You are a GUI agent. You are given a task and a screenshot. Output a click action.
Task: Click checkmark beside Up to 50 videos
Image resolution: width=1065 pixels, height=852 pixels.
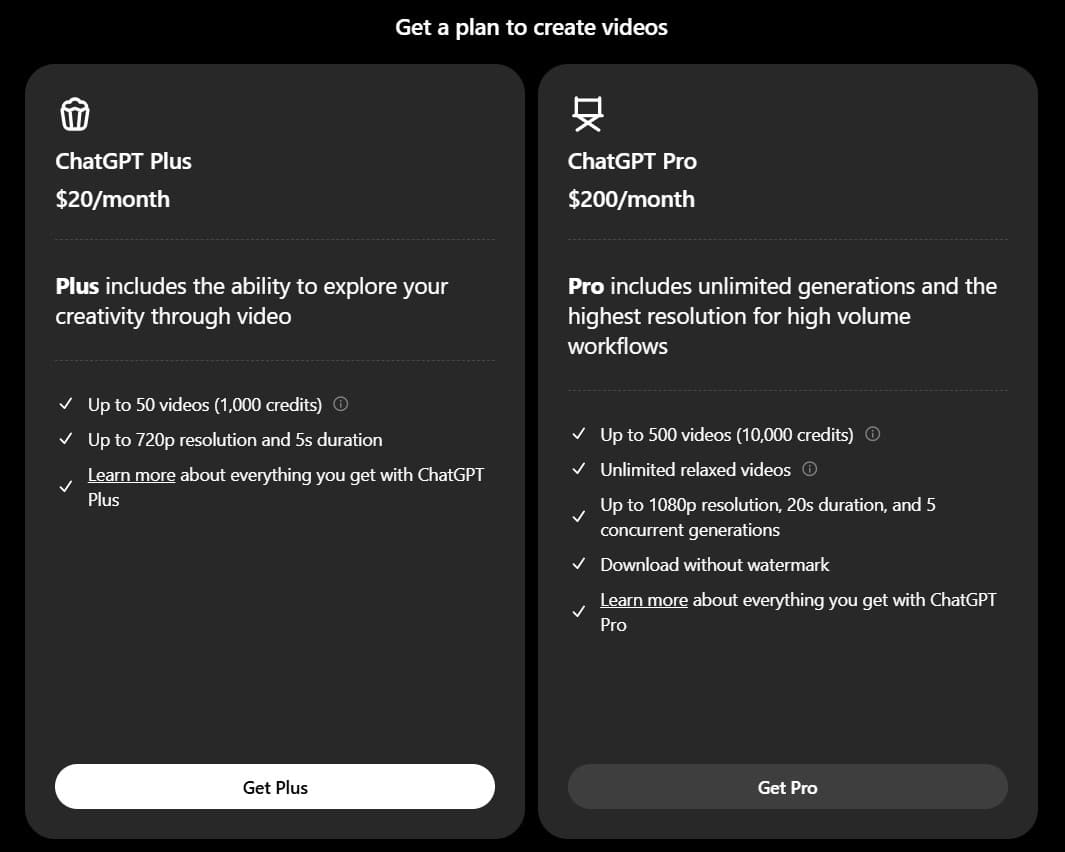click(x=66, y=404)
